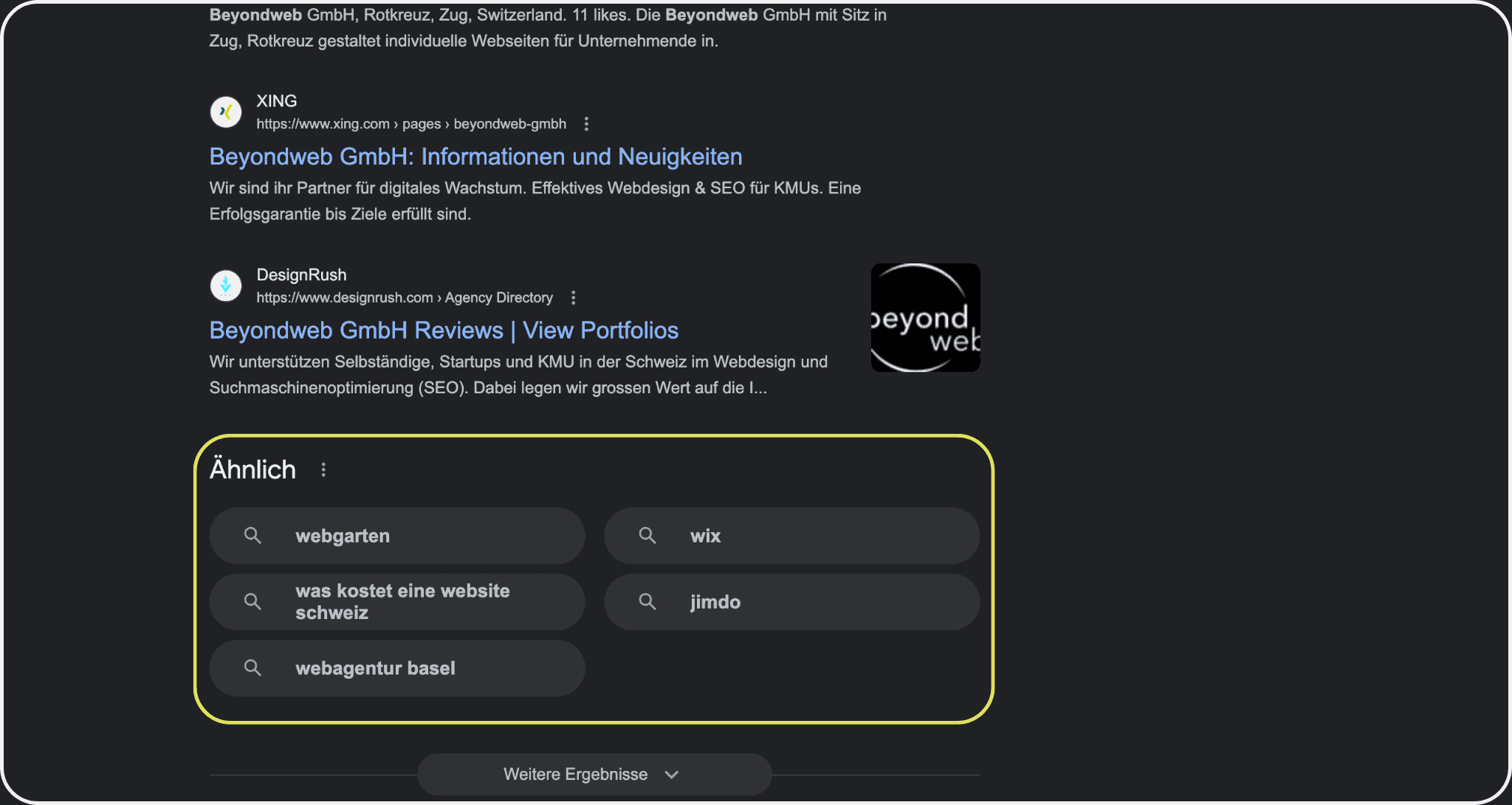Click the DesignRush site name label

[x=301, y=275]
